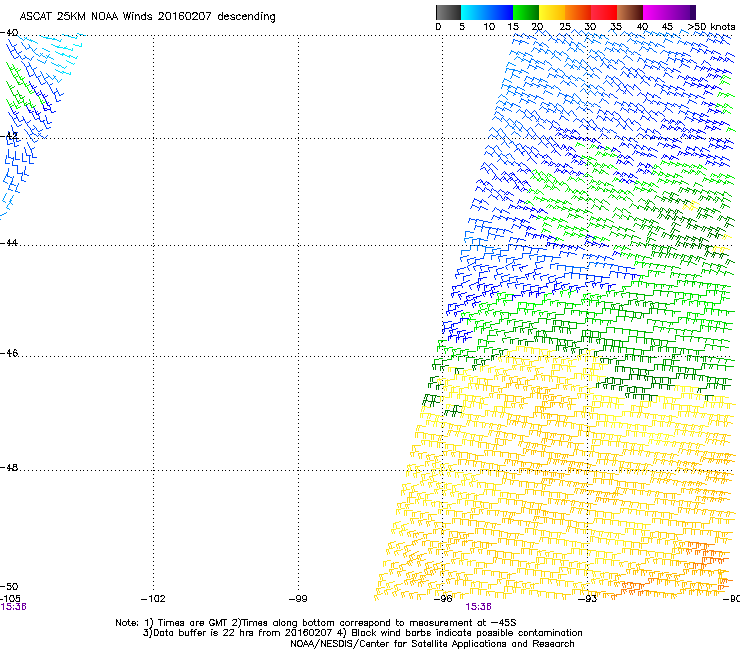The image size is (740, 650).
Task: Click the '>50 knots' legend label
Action: [711, 27]
